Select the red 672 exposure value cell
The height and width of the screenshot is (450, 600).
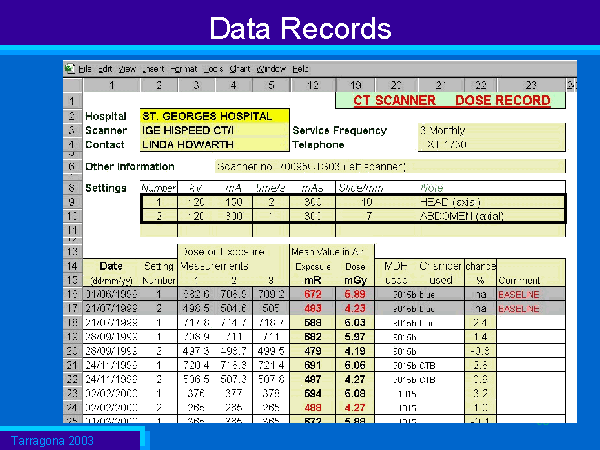312,296
